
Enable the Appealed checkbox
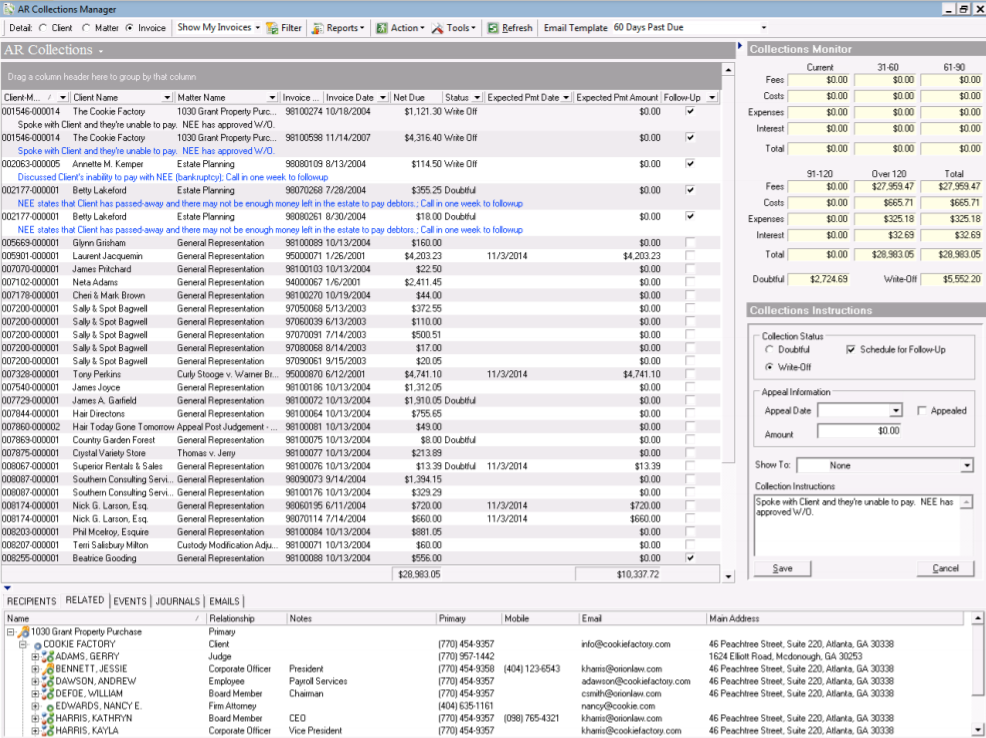point(922,410)
